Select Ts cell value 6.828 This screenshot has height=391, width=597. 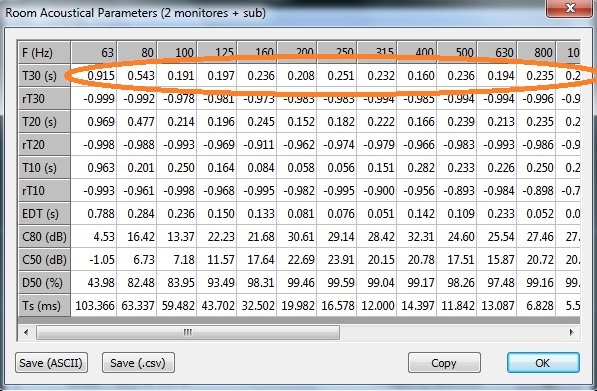[537, 305]
